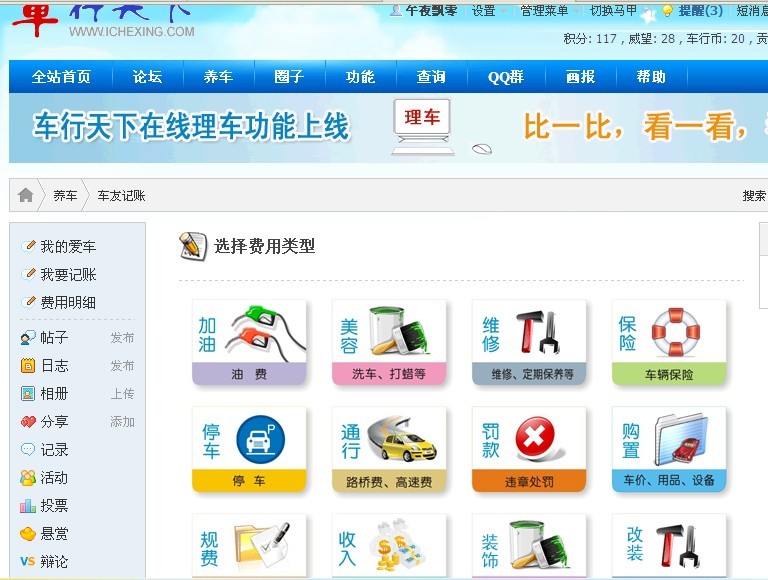The height and width of the screenshot is (580, 768).
Task: Open the 通行 toll fee card
Action: [x=389, y=449]
